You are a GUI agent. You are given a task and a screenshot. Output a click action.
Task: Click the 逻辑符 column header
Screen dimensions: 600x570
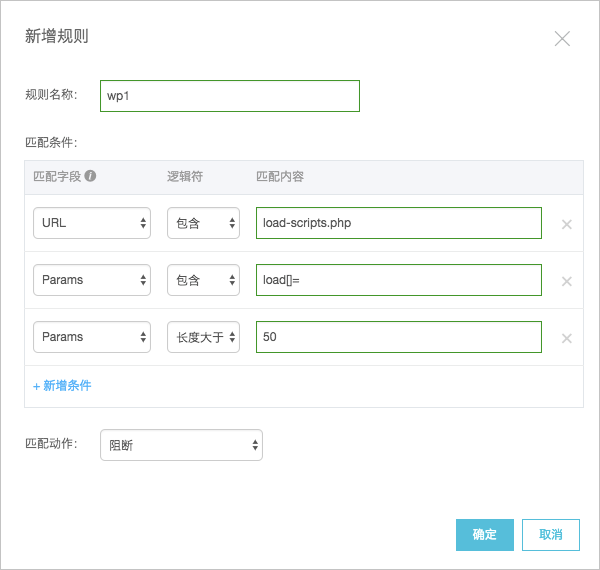185,176
